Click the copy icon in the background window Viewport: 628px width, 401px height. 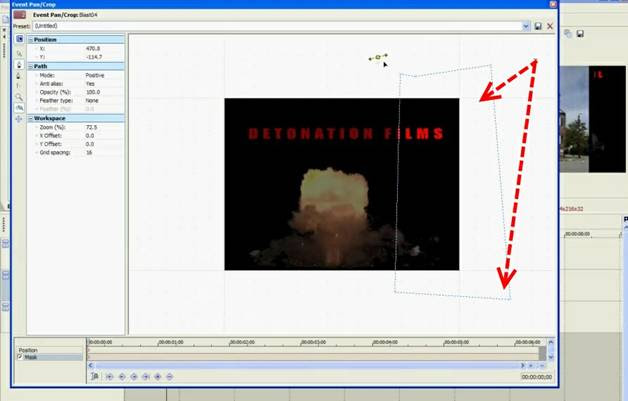568,34
